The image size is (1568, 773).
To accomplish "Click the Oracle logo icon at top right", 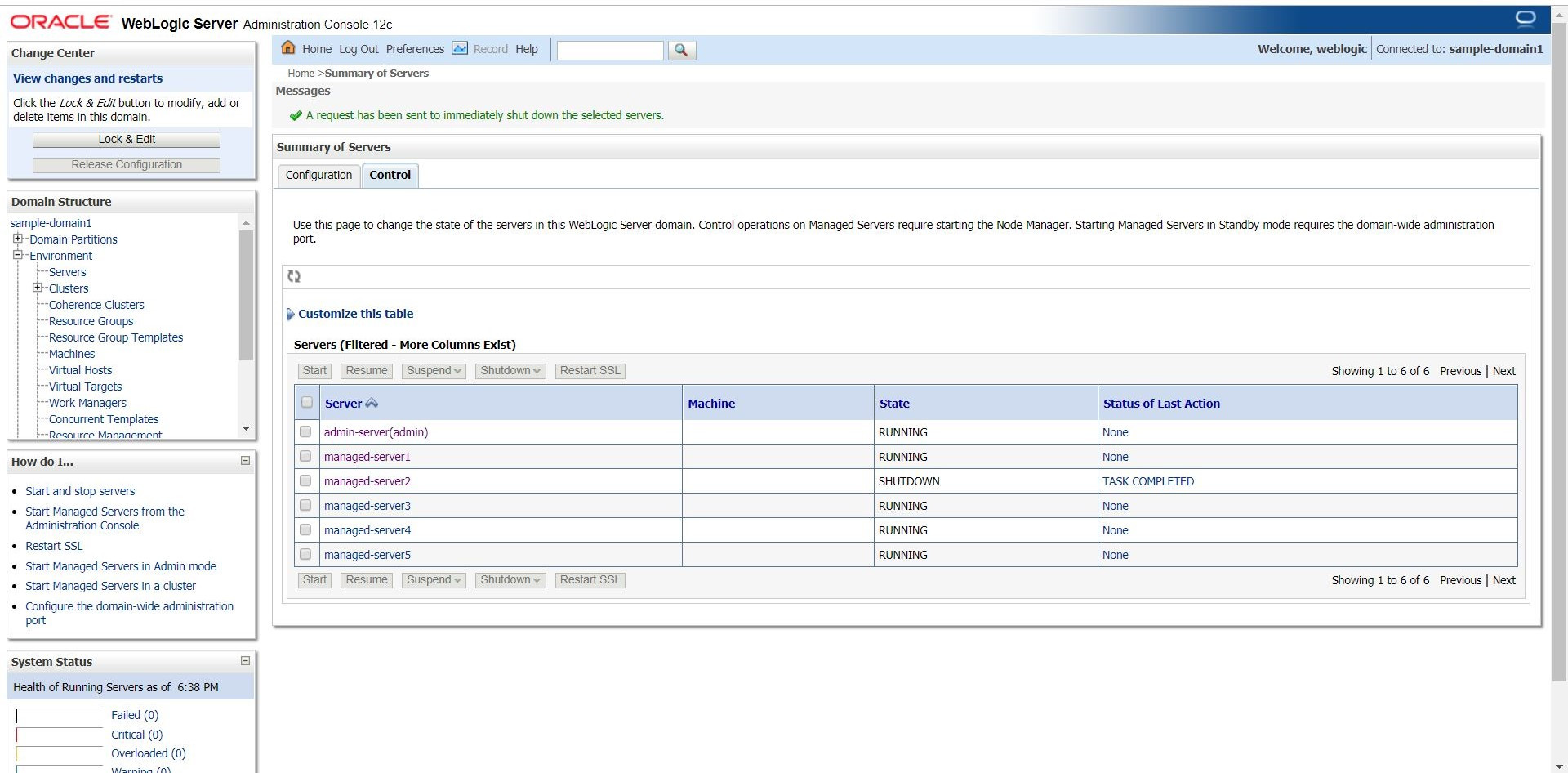I will click(1525, 18).
